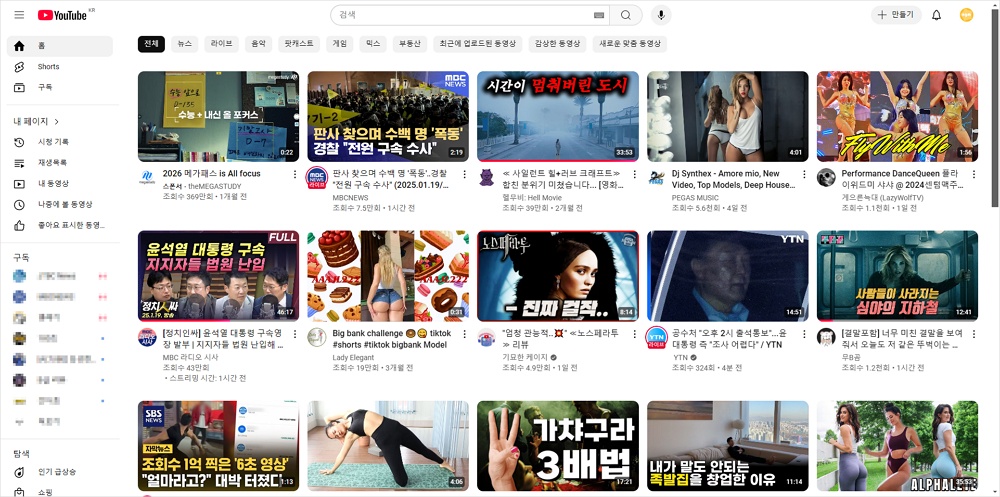This screenshot has width=1000, height=497.
Task: Go to 홈 in sidebar
Action: [x=60, y=46]
